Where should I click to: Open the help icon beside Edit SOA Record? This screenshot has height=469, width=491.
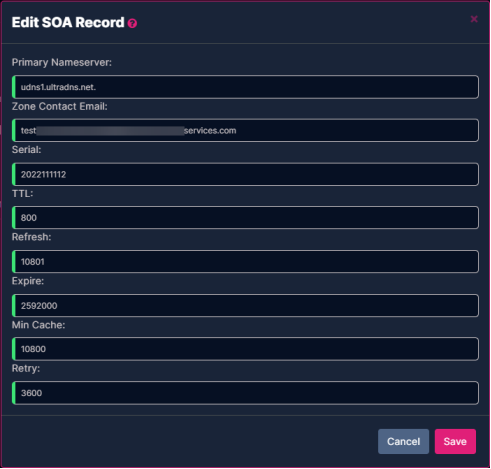[132, 23]
